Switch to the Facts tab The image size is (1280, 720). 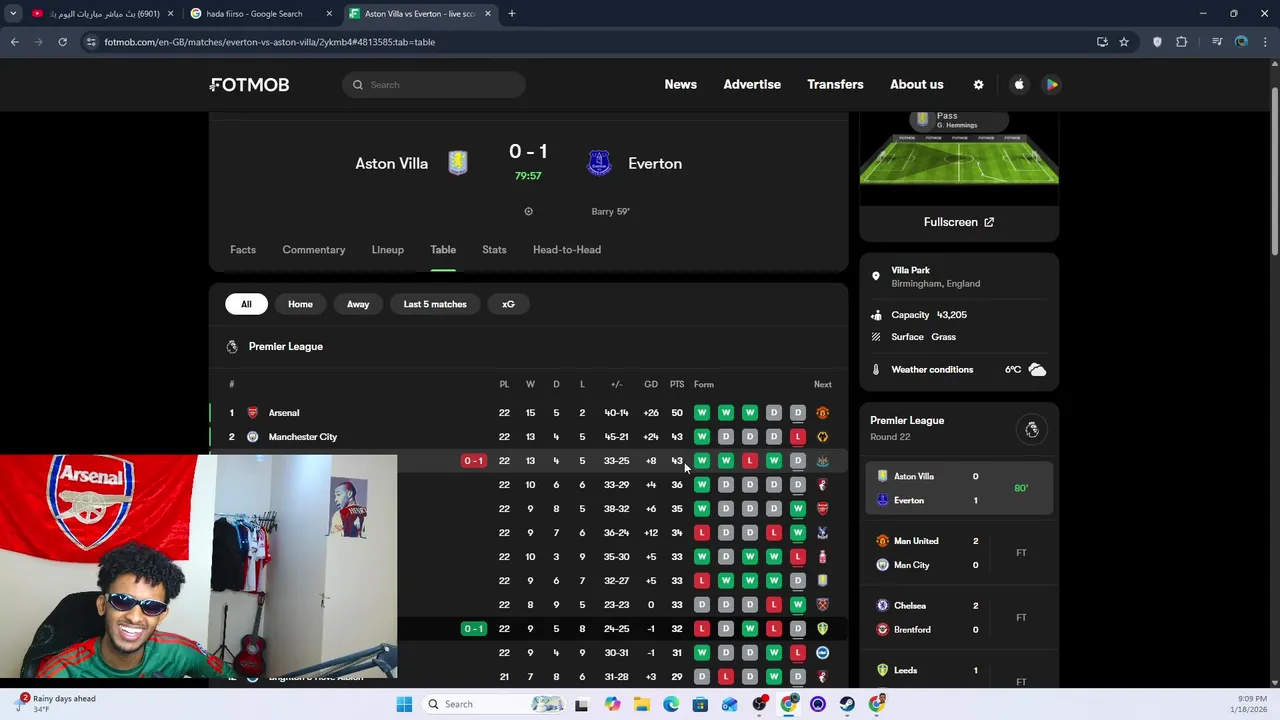[243, 250]
